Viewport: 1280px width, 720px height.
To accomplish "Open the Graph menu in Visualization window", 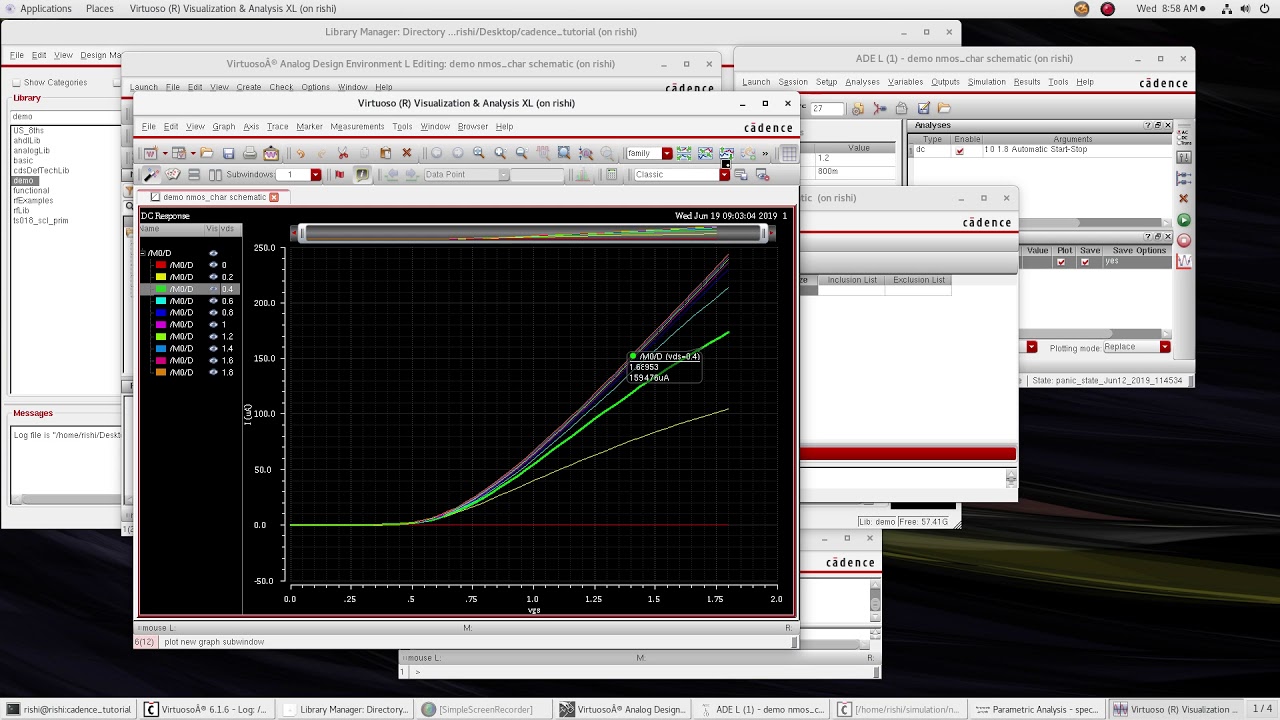I will 223,127.
